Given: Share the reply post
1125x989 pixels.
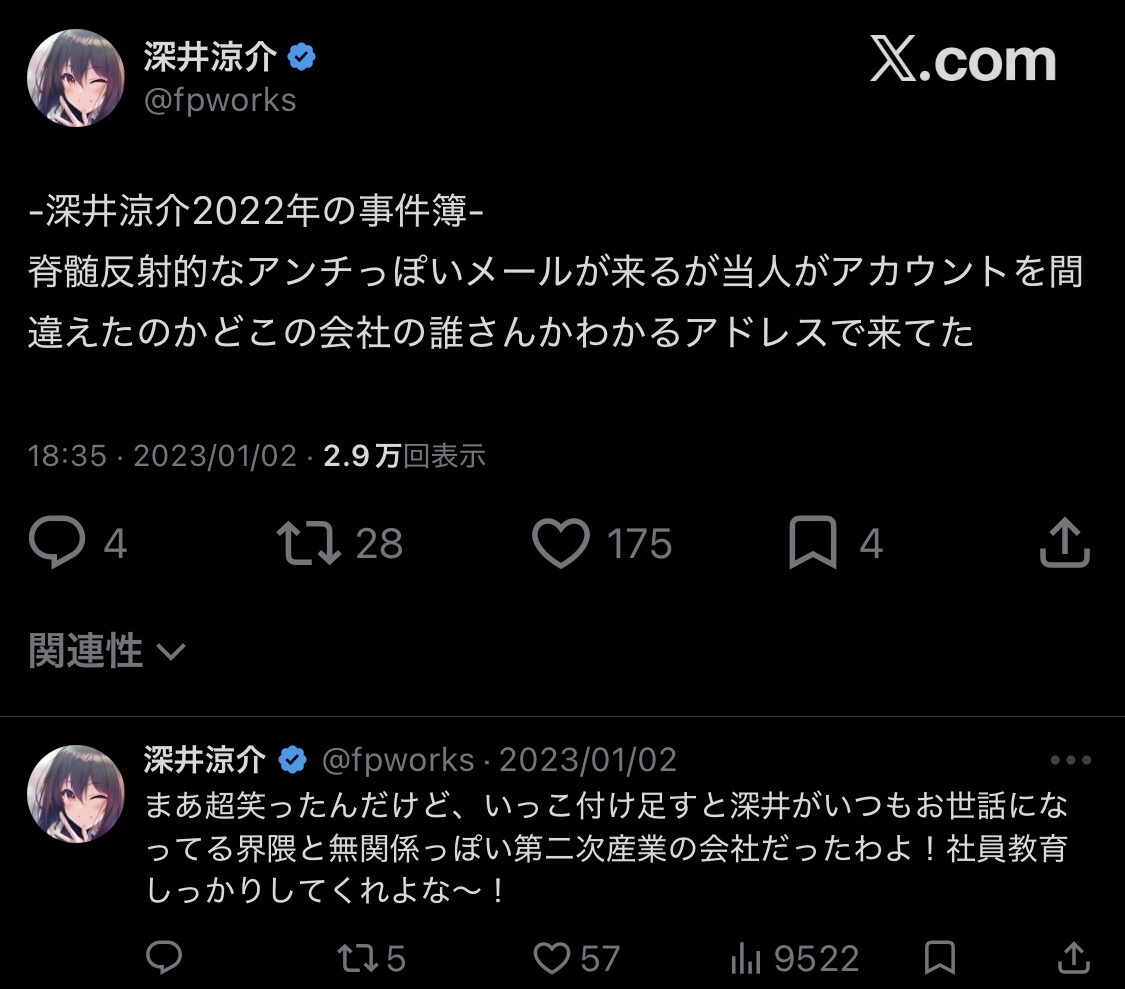Looking at the screenshot, I should [x=1073, y=957].
